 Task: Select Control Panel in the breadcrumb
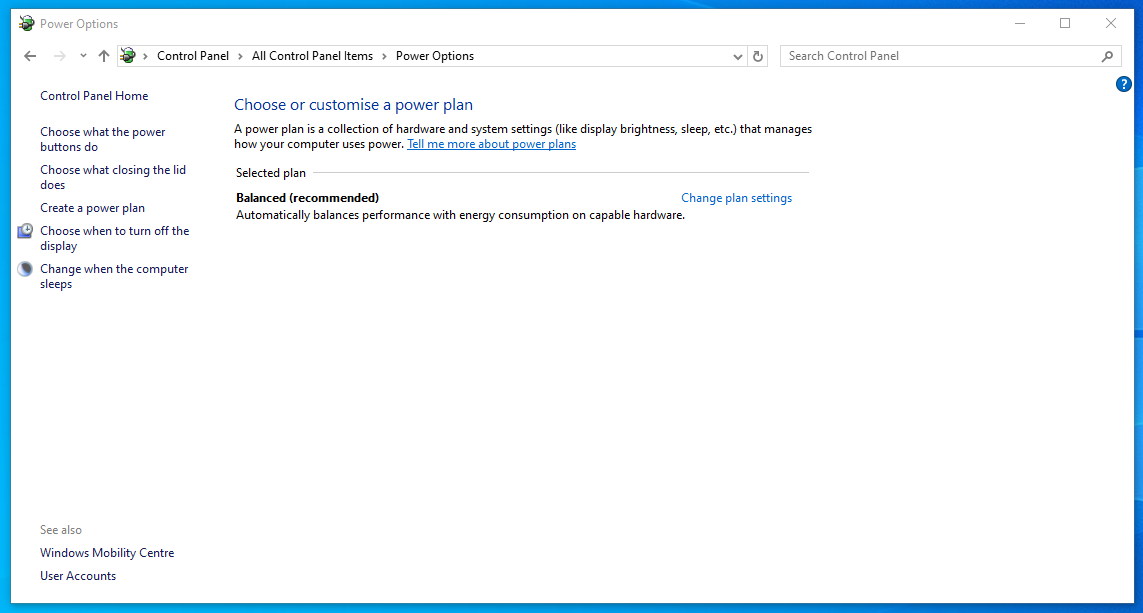point(192,56)
